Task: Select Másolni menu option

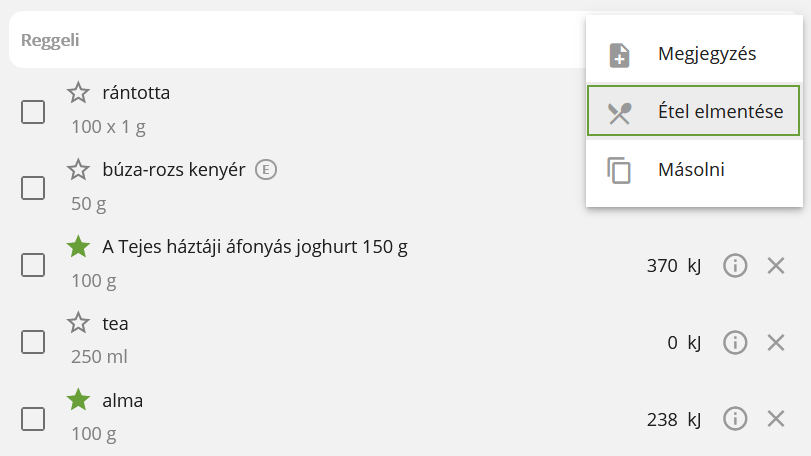Action: pyautogui.click(x=694, y=170)
